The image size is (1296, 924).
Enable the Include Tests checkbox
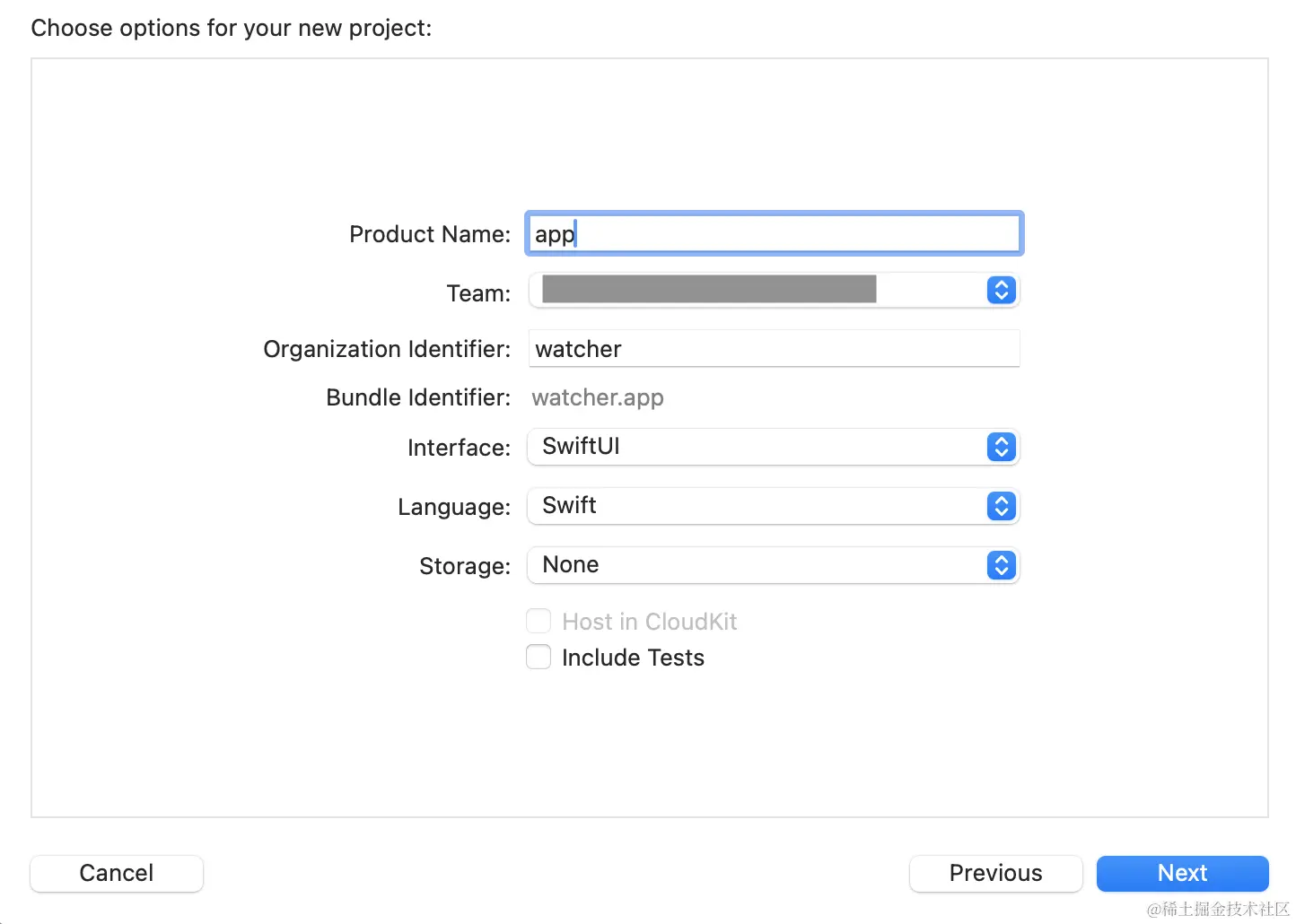539,658
